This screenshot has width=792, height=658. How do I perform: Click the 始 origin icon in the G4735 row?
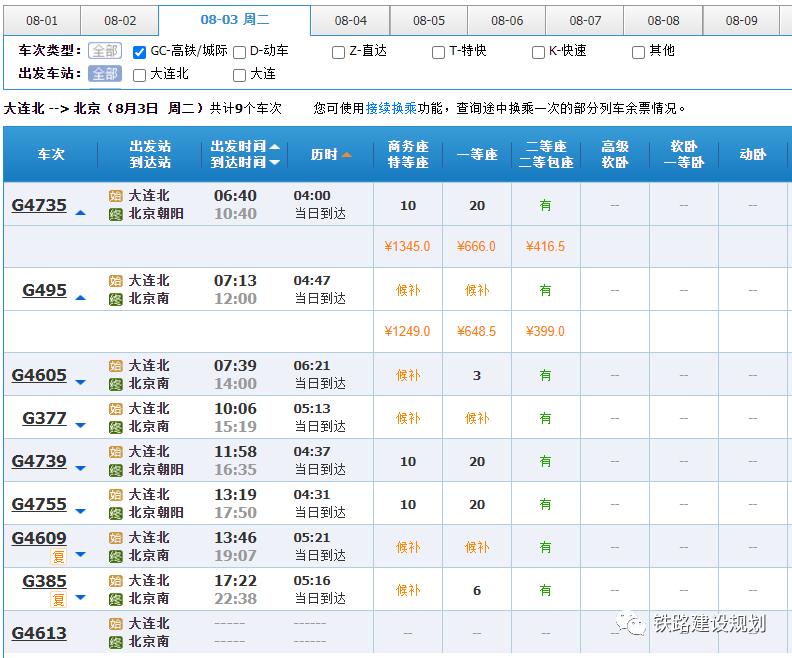click(116, 196)
